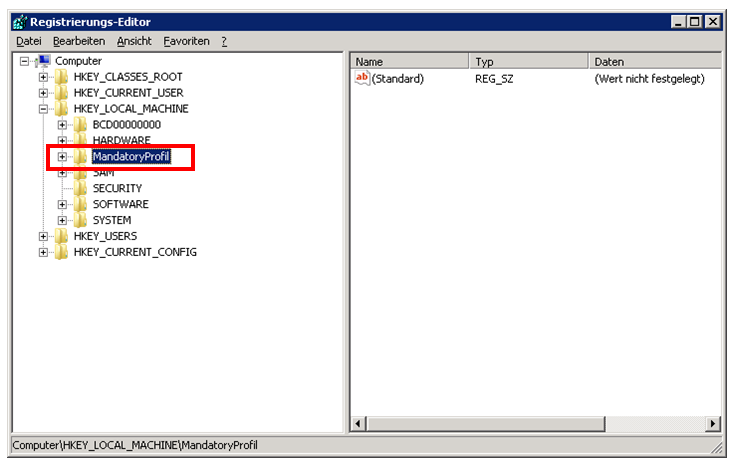Open the Datei menu
This screenshot has height=470, width=738.
pyautogui.click(x=28, y=41)
